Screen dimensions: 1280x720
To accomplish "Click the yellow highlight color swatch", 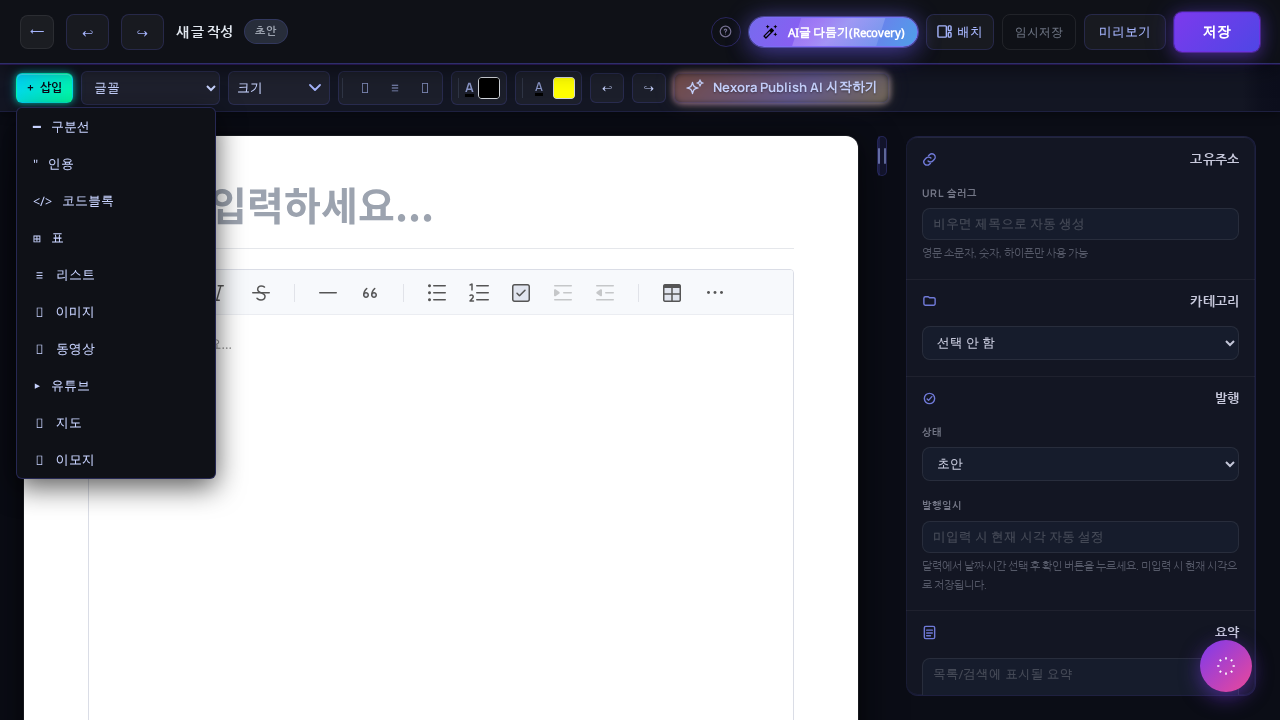I will [564, 88].
